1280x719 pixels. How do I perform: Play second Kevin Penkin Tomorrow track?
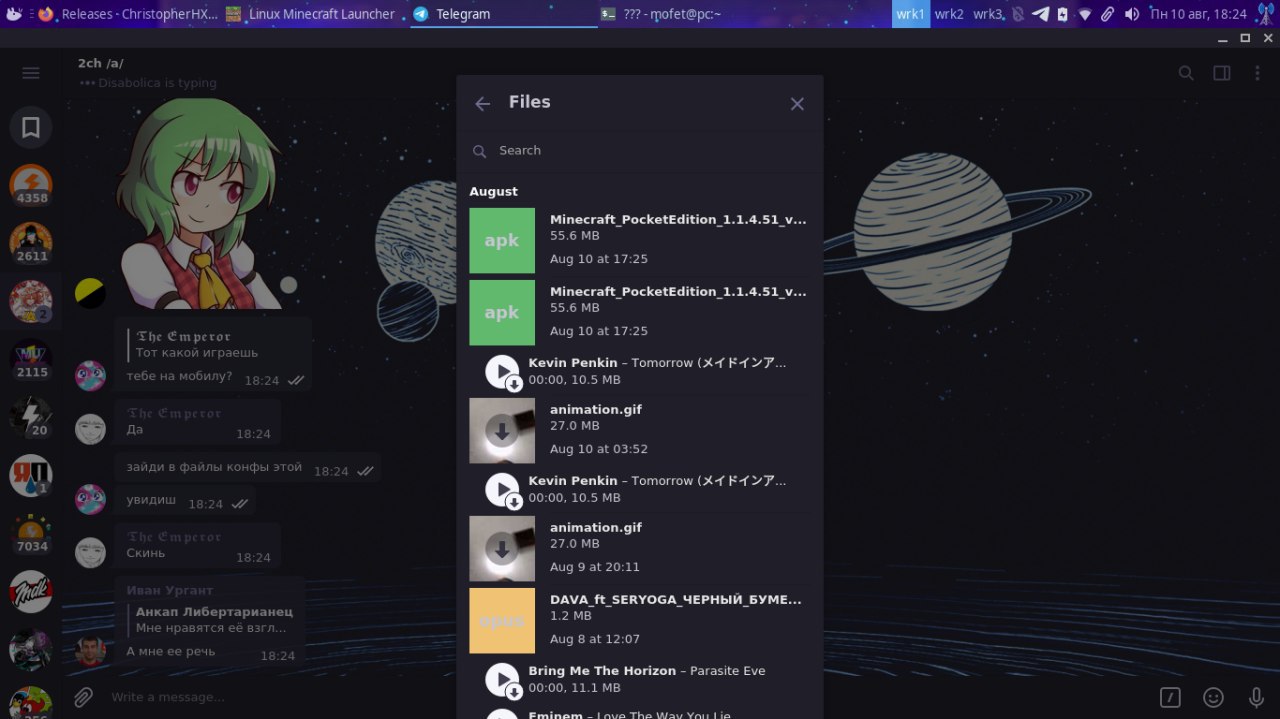(502, 490)
